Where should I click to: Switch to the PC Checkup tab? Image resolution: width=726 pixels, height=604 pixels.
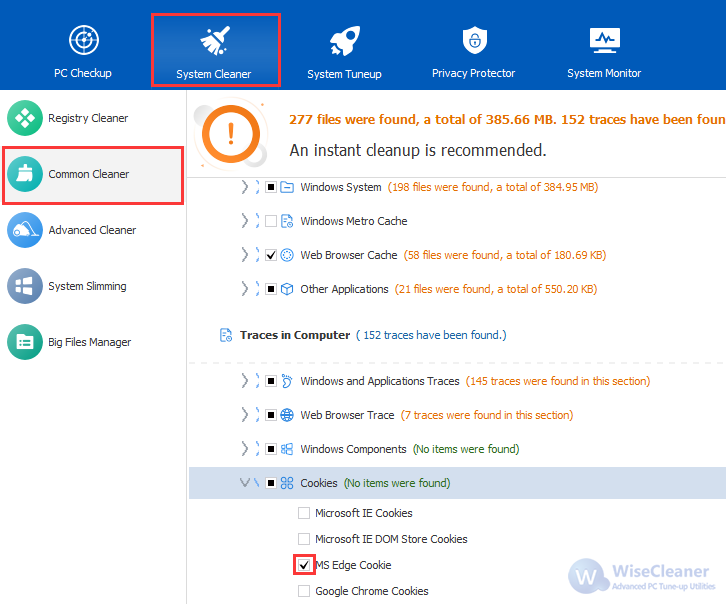pos(83,51)
